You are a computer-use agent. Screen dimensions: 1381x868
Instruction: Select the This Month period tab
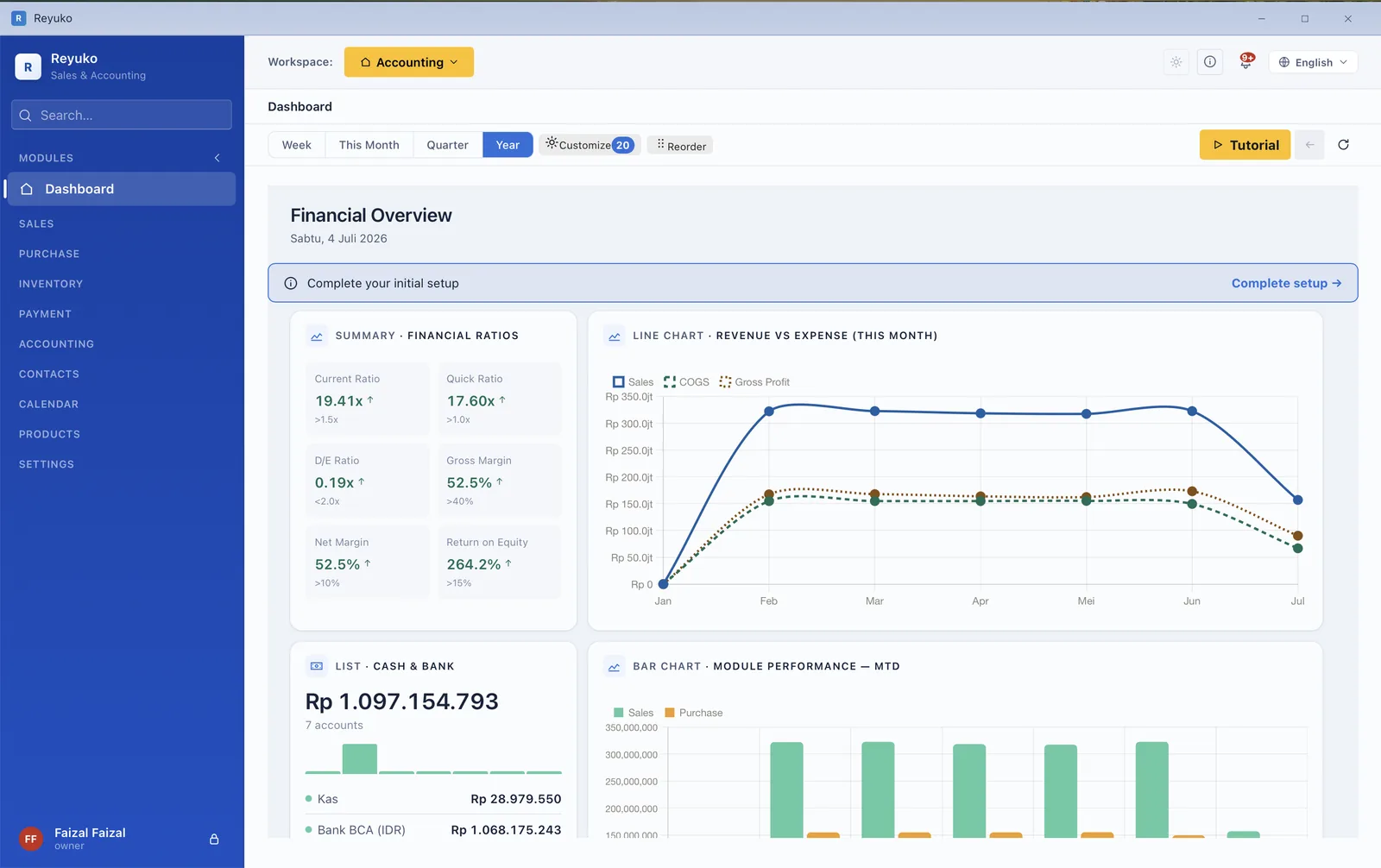click(369, 145)
